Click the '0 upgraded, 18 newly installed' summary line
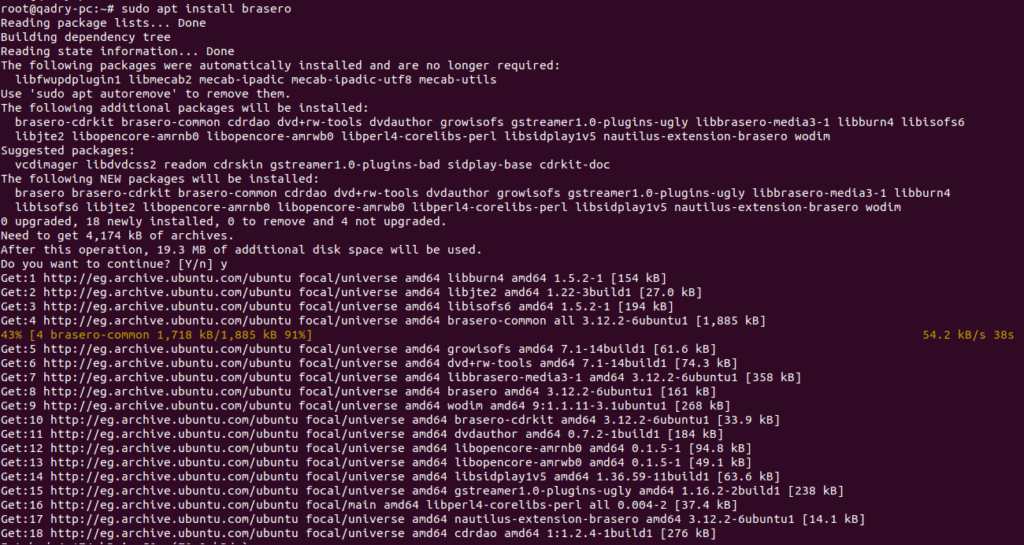1024x545 pixels. click(223, 221)
